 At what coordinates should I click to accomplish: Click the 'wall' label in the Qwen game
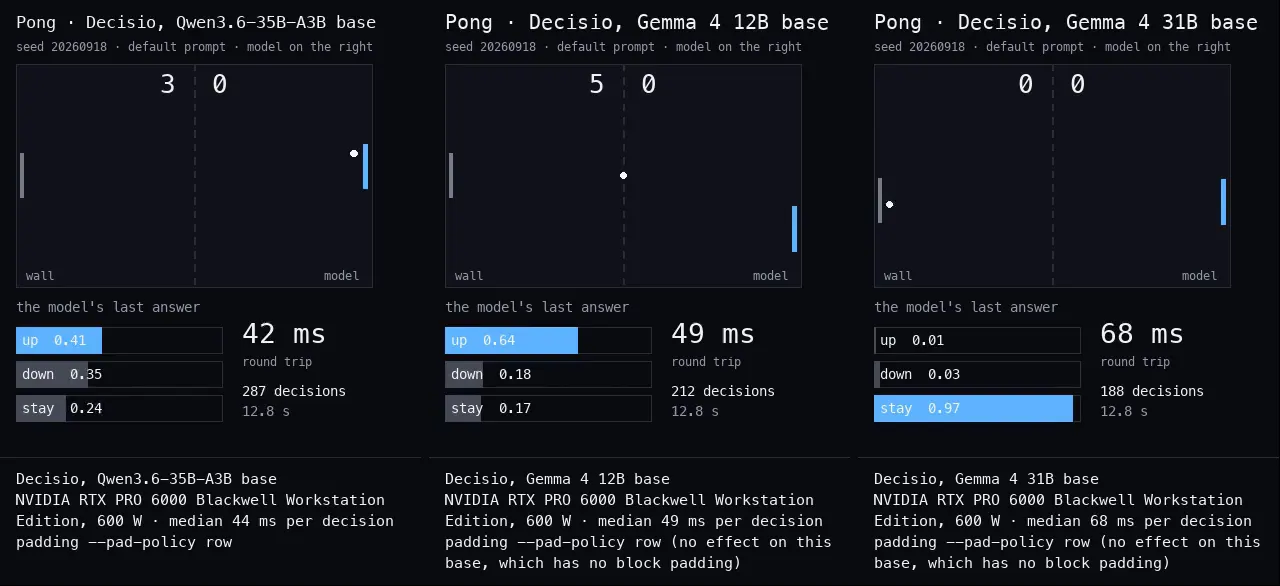pyautogui.click(x=40, y=276)
